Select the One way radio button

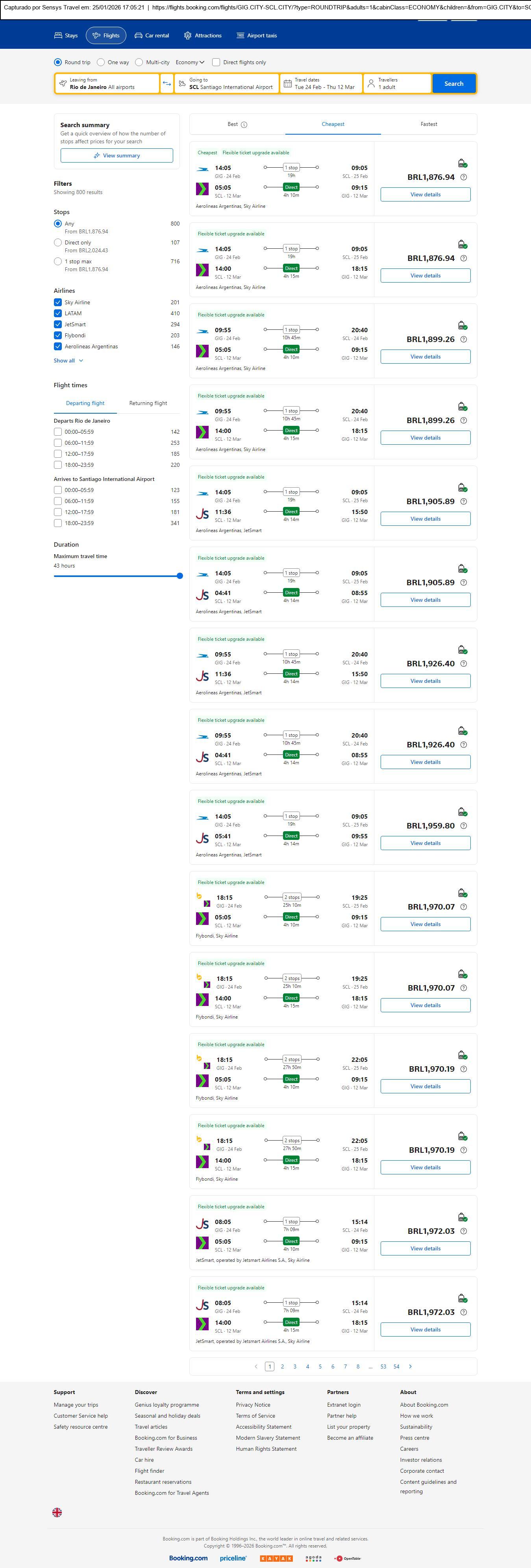(101, 62)
